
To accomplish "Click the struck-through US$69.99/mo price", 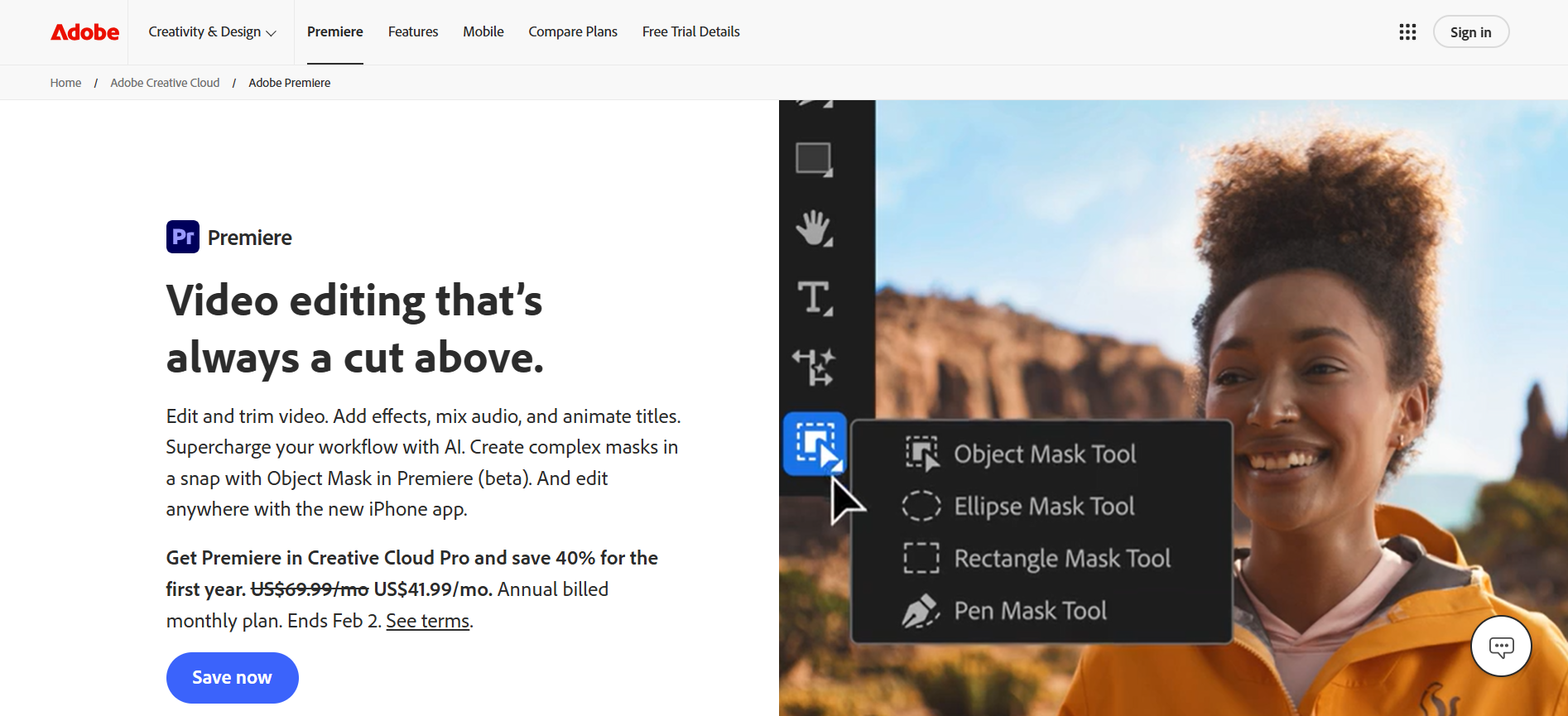I will tap(310, 589).
